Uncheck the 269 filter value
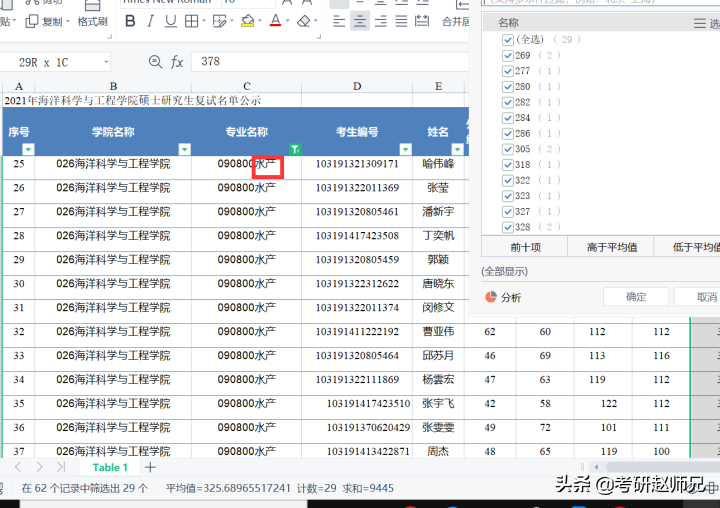This screenshot has width=720, height=508. (x=507, y=56)
